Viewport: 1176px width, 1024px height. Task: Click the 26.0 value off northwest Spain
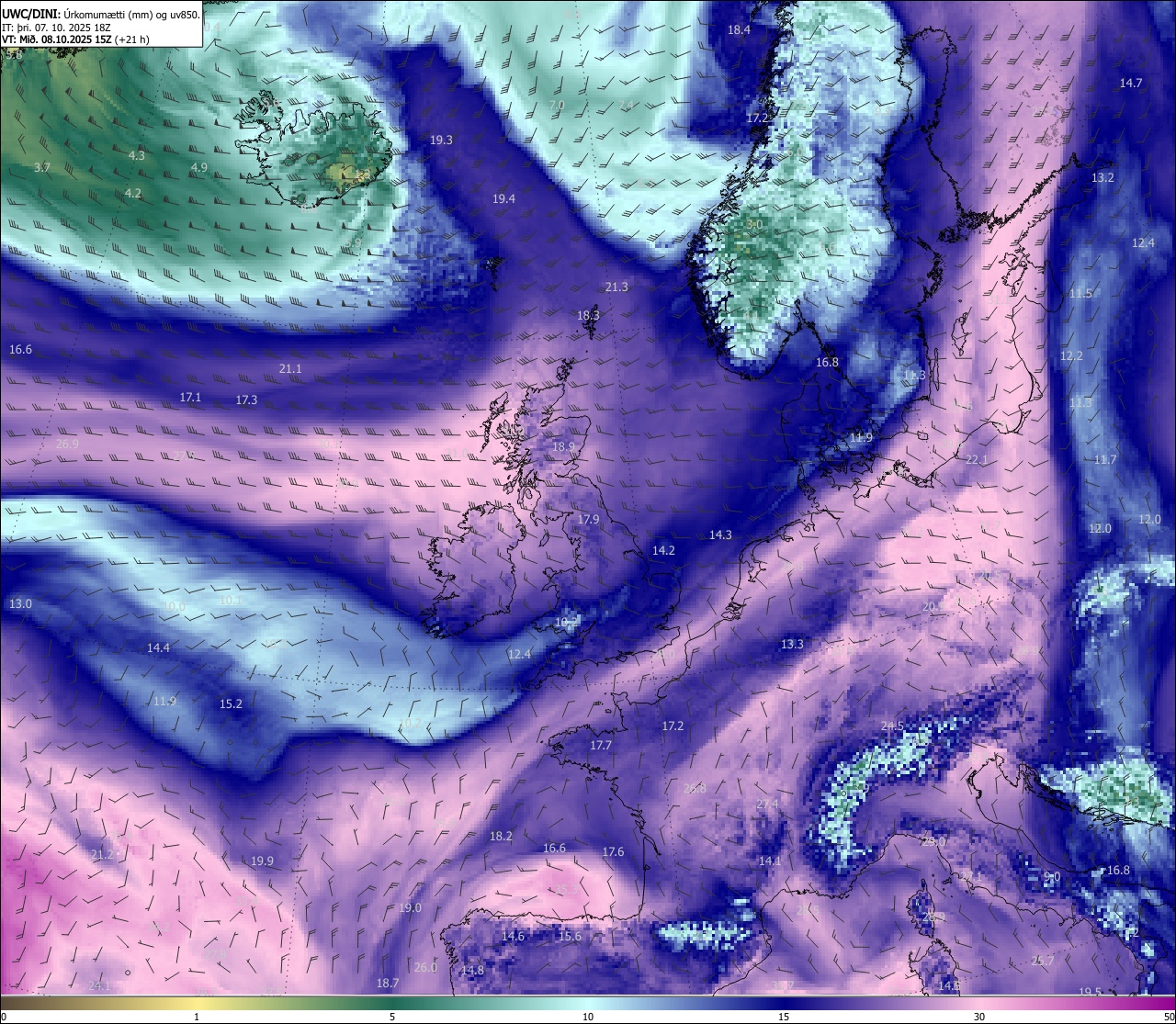coord(425,967)
